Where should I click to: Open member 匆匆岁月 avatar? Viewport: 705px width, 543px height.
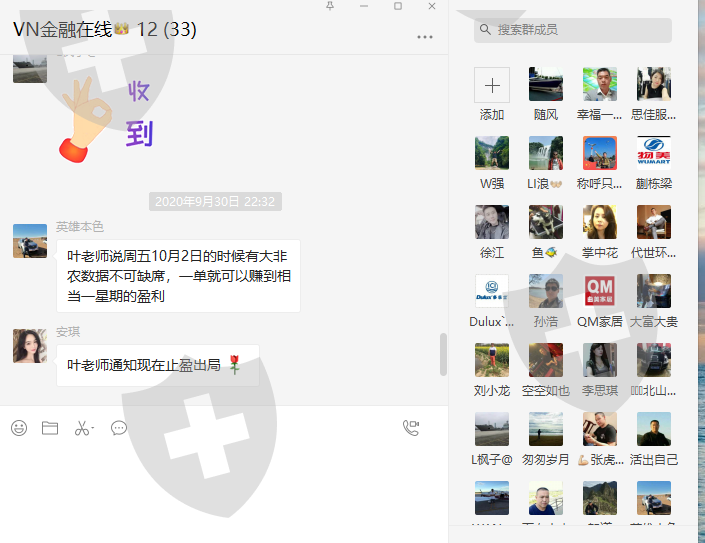[546, 429]
